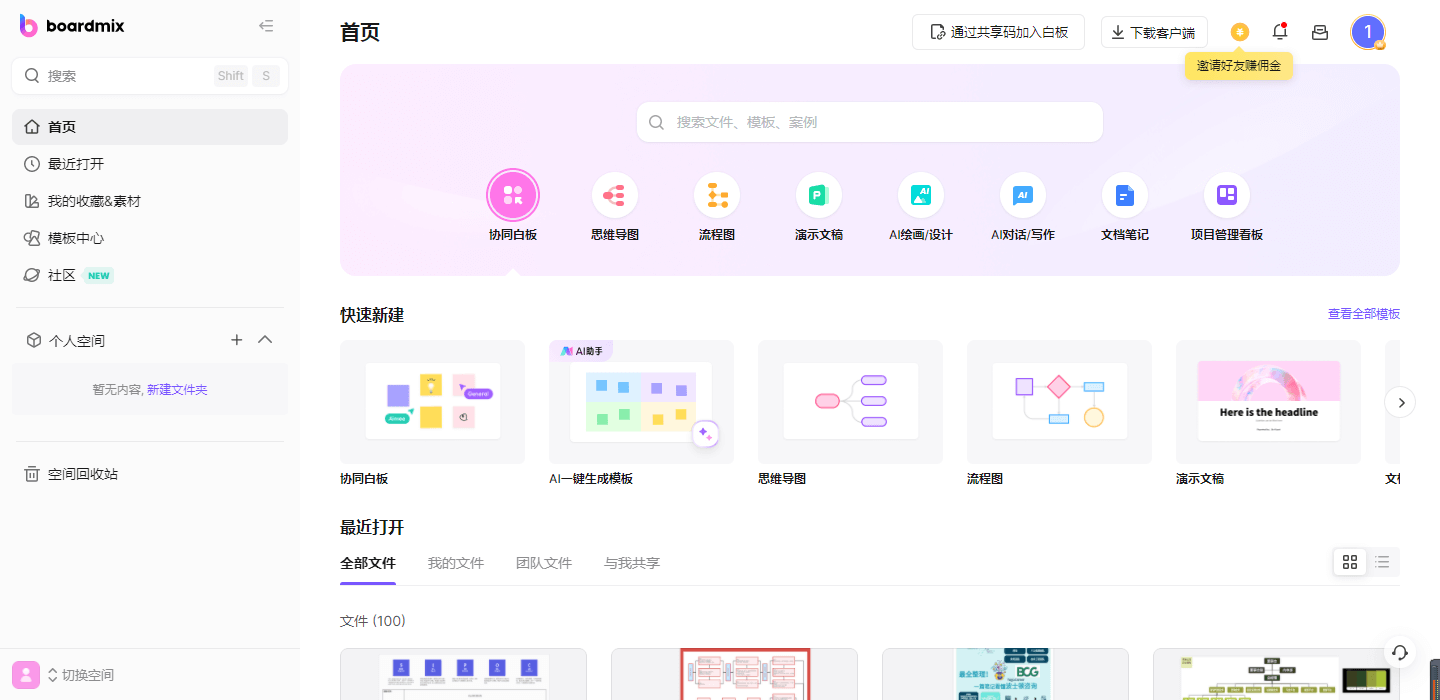
Task: Collapse the 个人空间 section
Action: [x=265, y=340]
